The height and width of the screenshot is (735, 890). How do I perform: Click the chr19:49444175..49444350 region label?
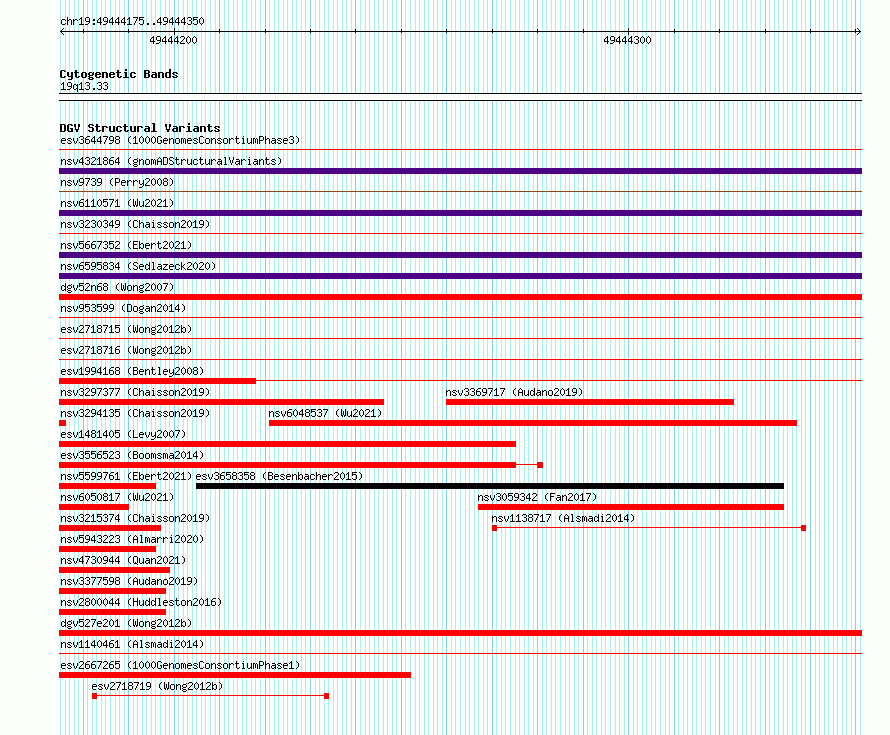[132, 21]
